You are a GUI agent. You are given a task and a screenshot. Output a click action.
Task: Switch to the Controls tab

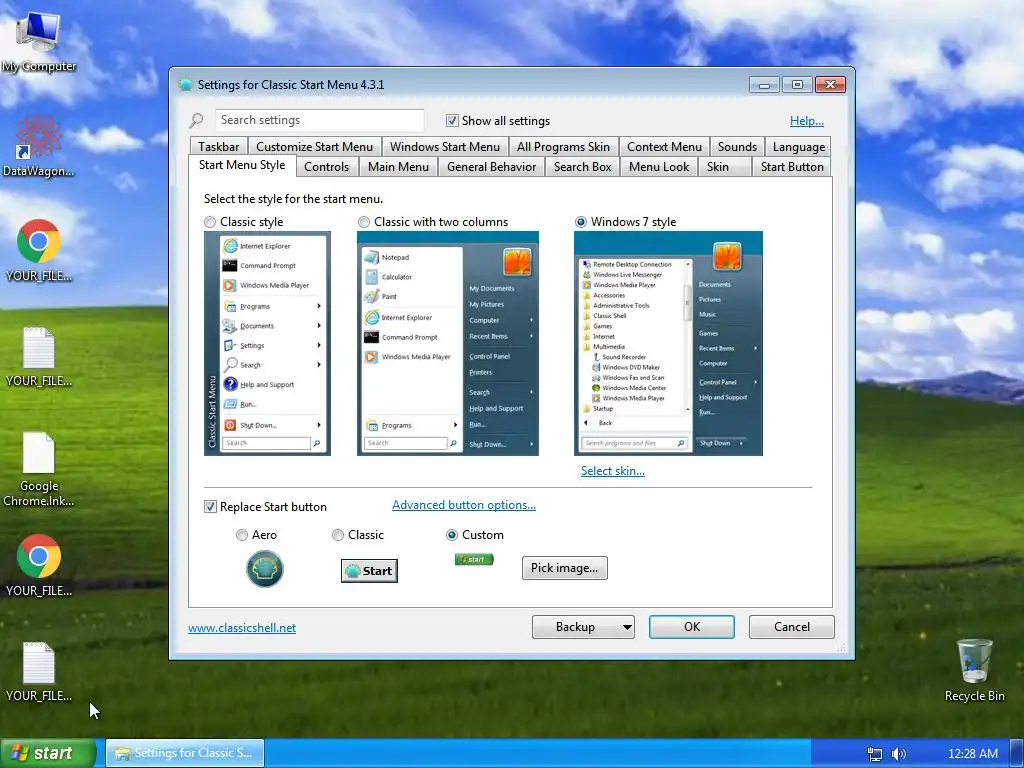tap(327, 167)
